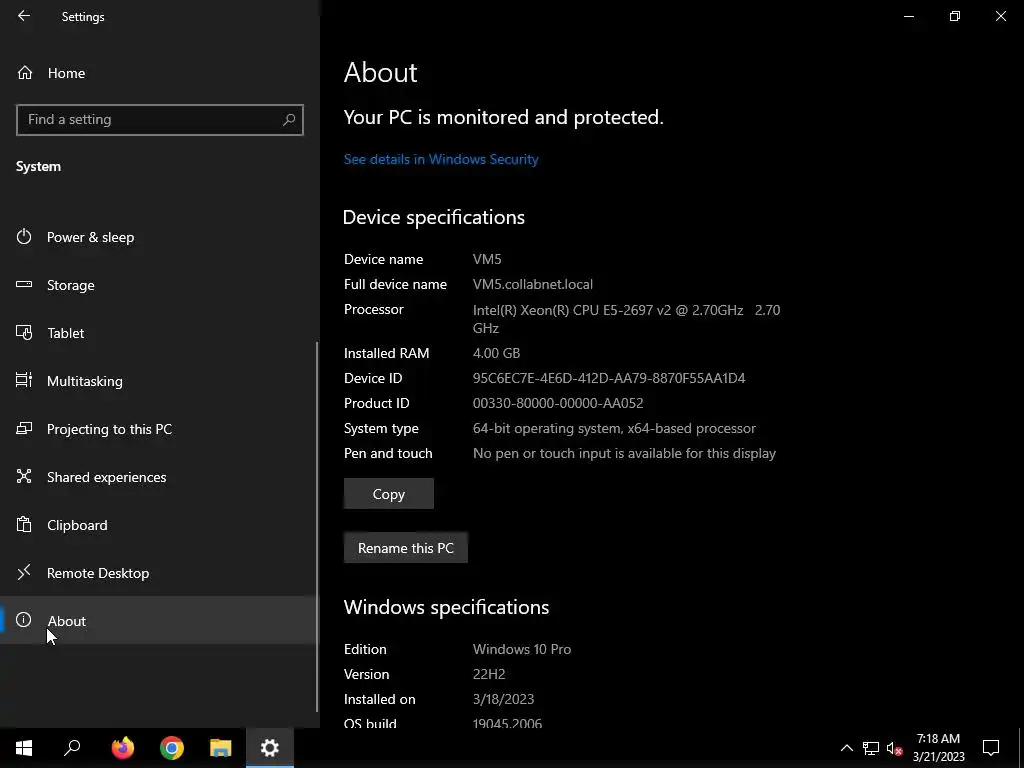This screenshot has height=768, width=1024.
Task: Open the taskbar clock and date
Action: coord(938,748)
